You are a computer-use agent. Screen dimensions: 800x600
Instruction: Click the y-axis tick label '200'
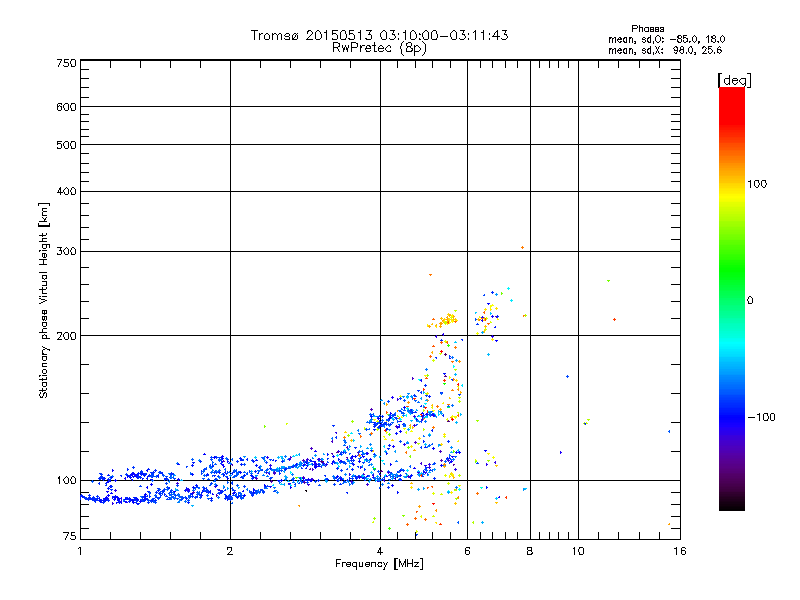67,336
